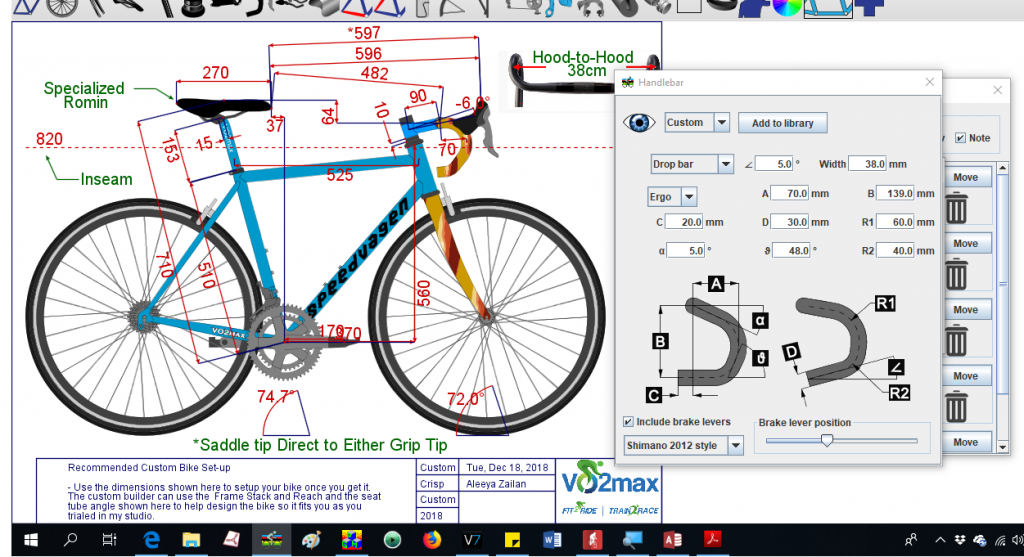Screen dimensions: 1024x557
Task: Open Sticky Notes from taskbar
Action: 512,540
